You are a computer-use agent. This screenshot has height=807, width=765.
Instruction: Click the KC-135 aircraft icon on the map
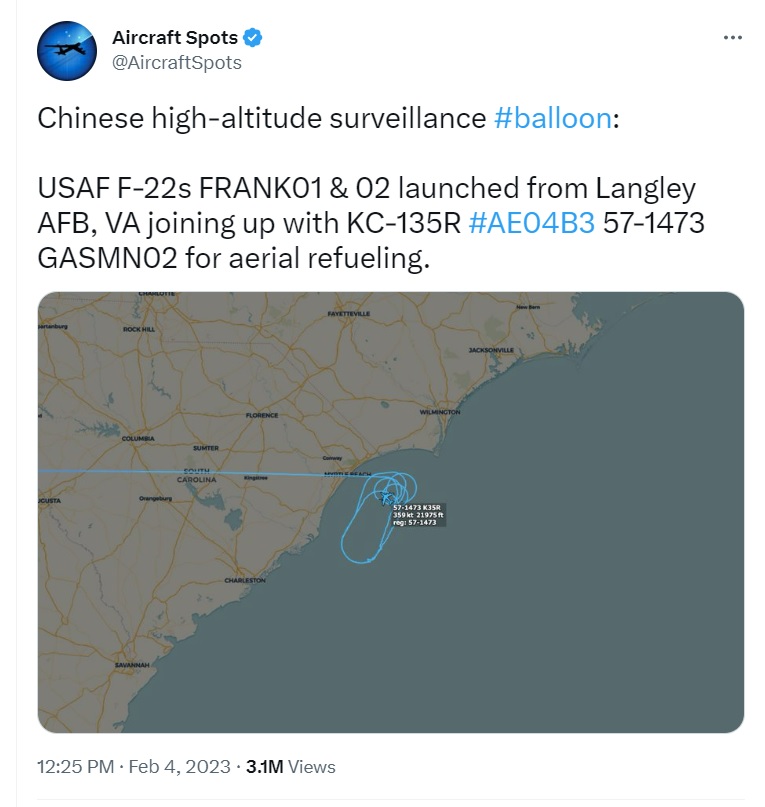[x=387, y=498]
